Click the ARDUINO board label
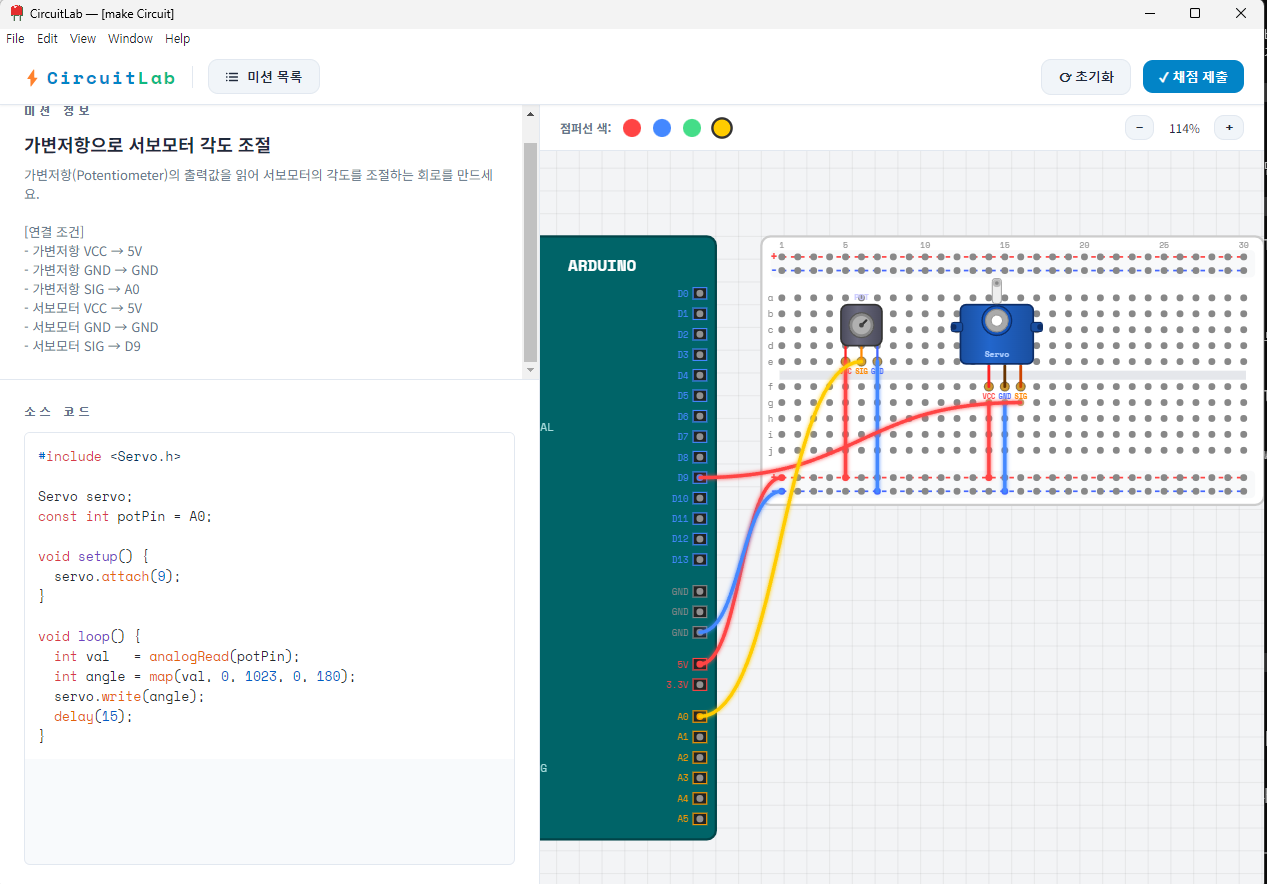The image size is (1267, 884). click(602, 266)
